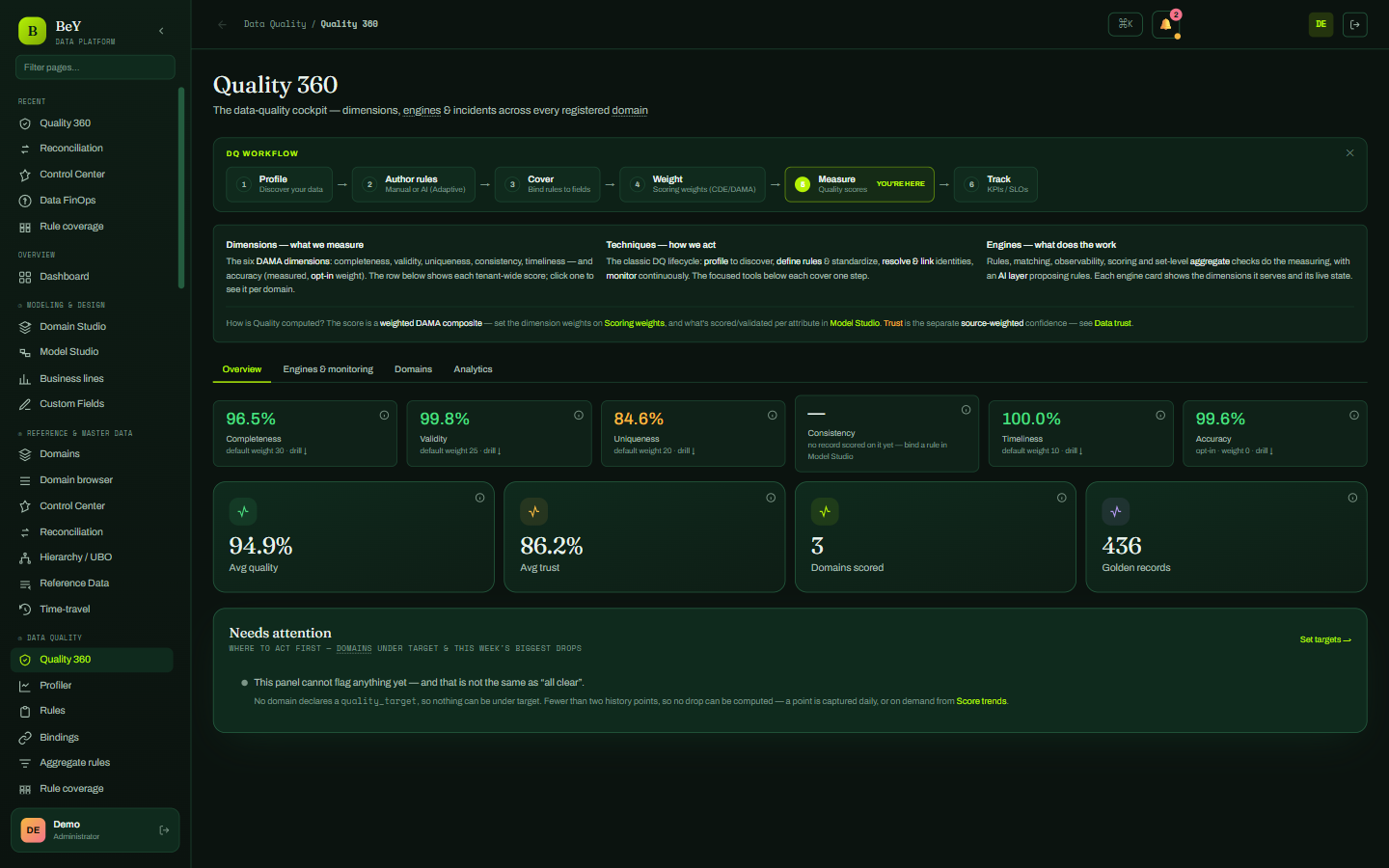Viewport: 1389px width, 868px height.
Task: Open info icon on Validity card
Action: 579,416
